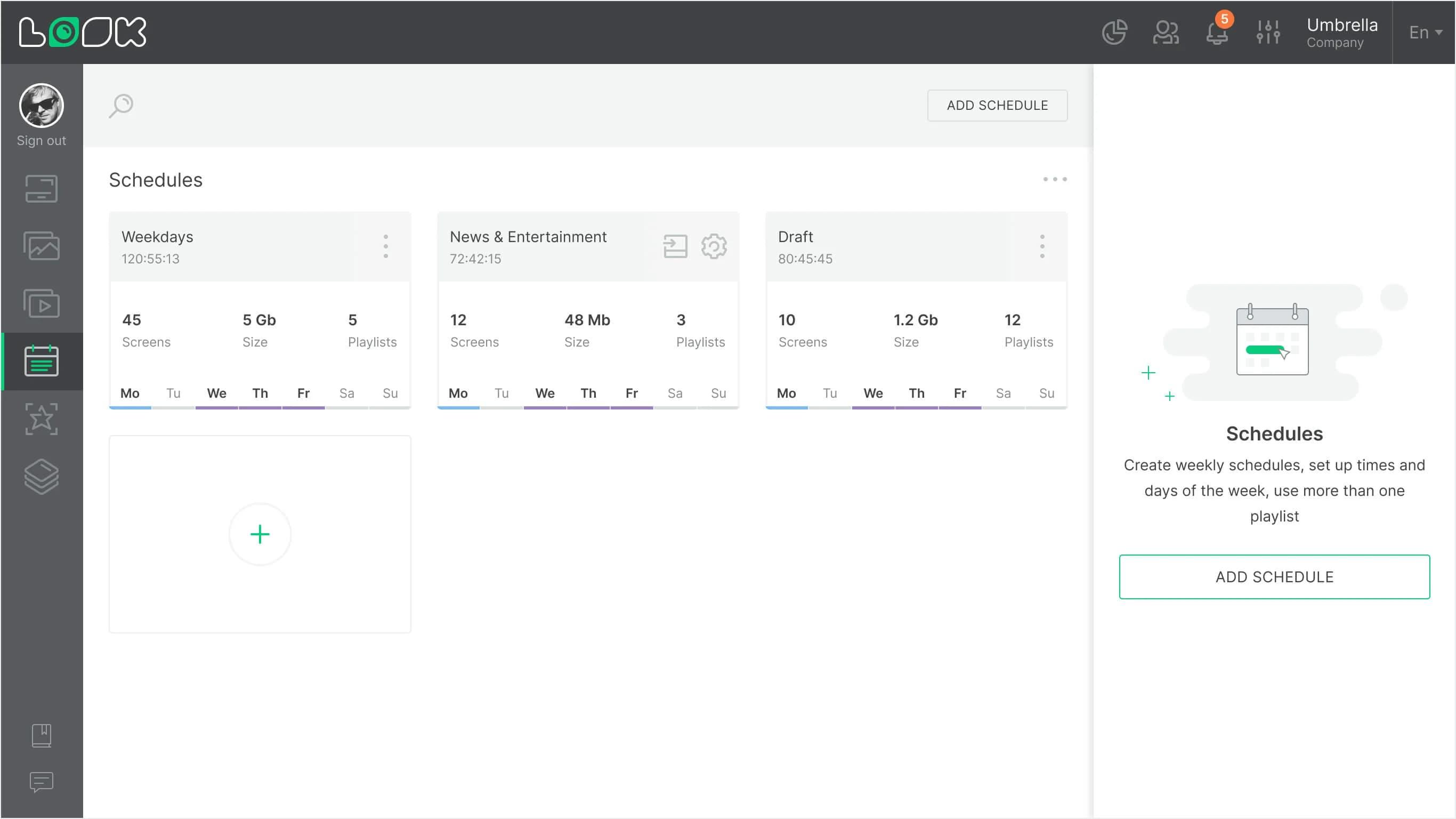Open the analytics pie chart icon
This screenshot has height=819, width=1456.
(1114, 31)
